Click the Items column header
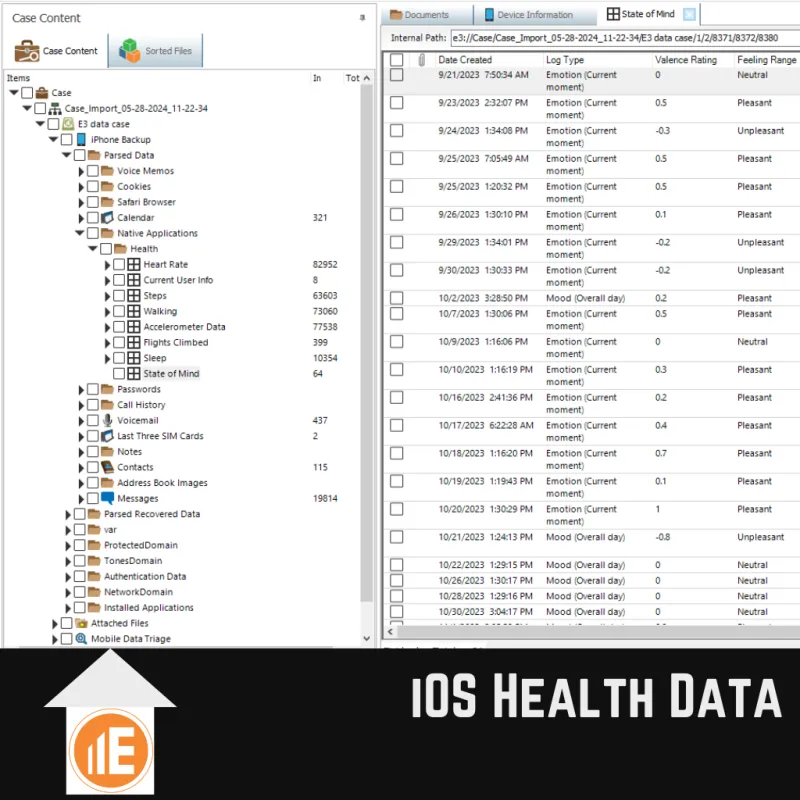 pyautogui.click(x=18, y=78)
